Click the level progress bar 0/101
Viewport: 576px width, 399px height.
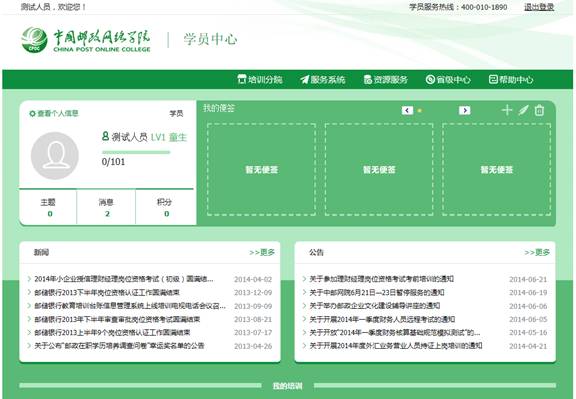coord(136,152)
